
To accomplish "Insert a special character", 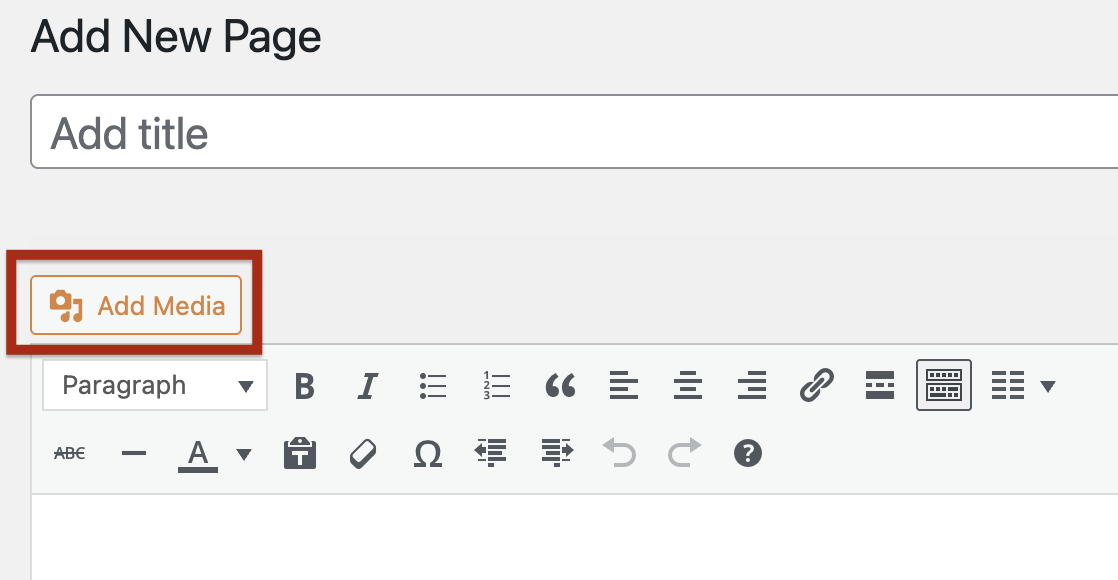I will pos(427,453).
